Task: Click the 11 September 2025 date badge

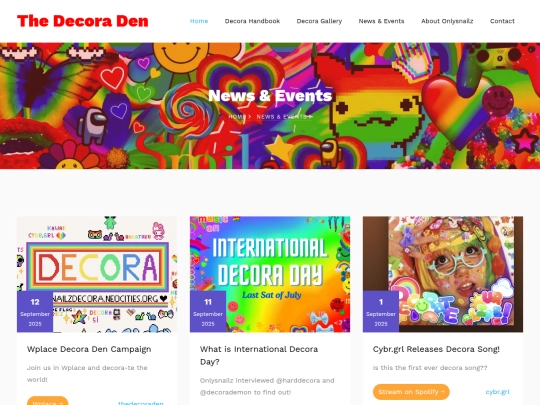Action: tap(208, 312)
